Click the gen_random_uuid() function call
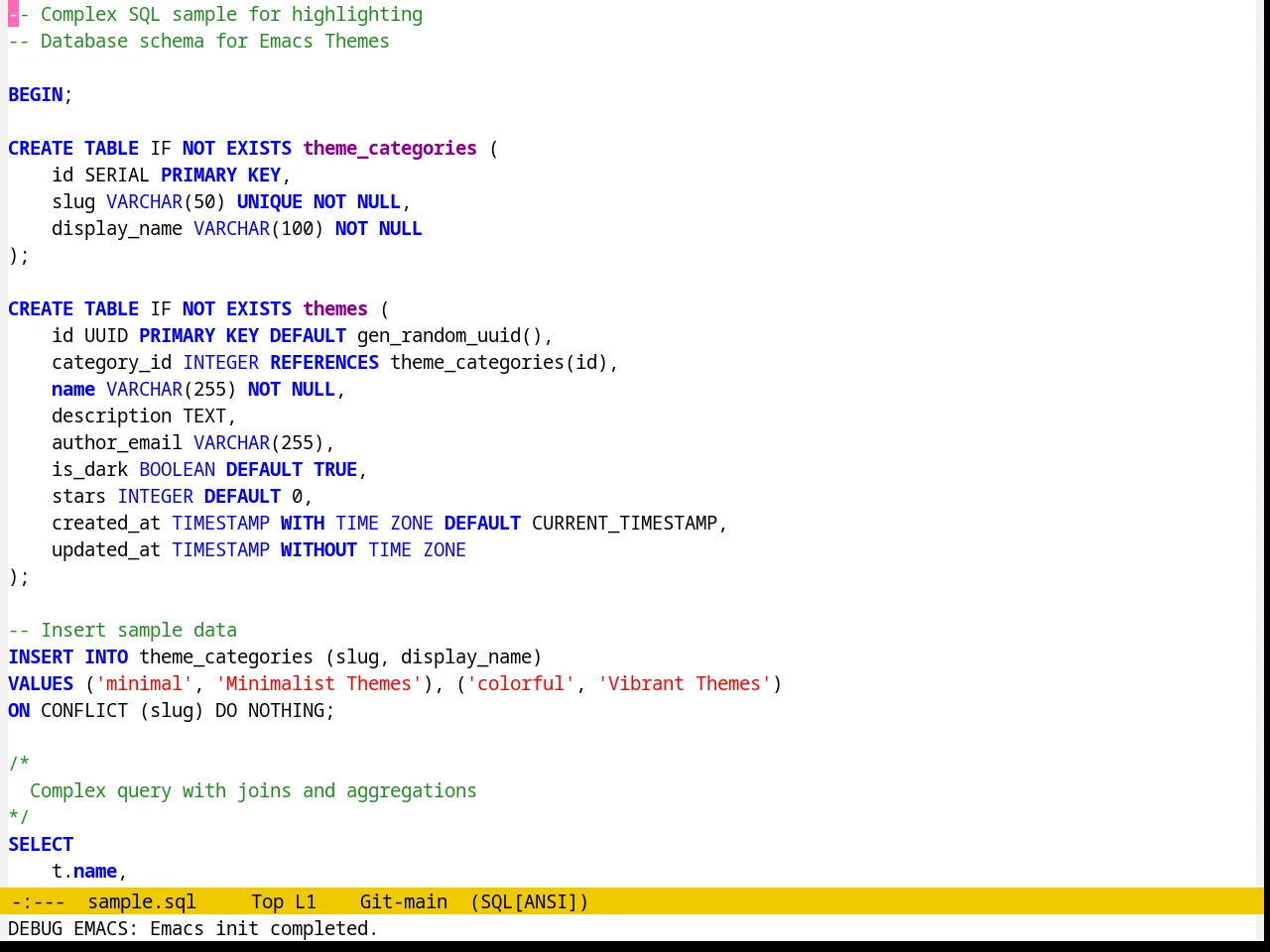The image size is (1270, 952). (x=450, y=335)
